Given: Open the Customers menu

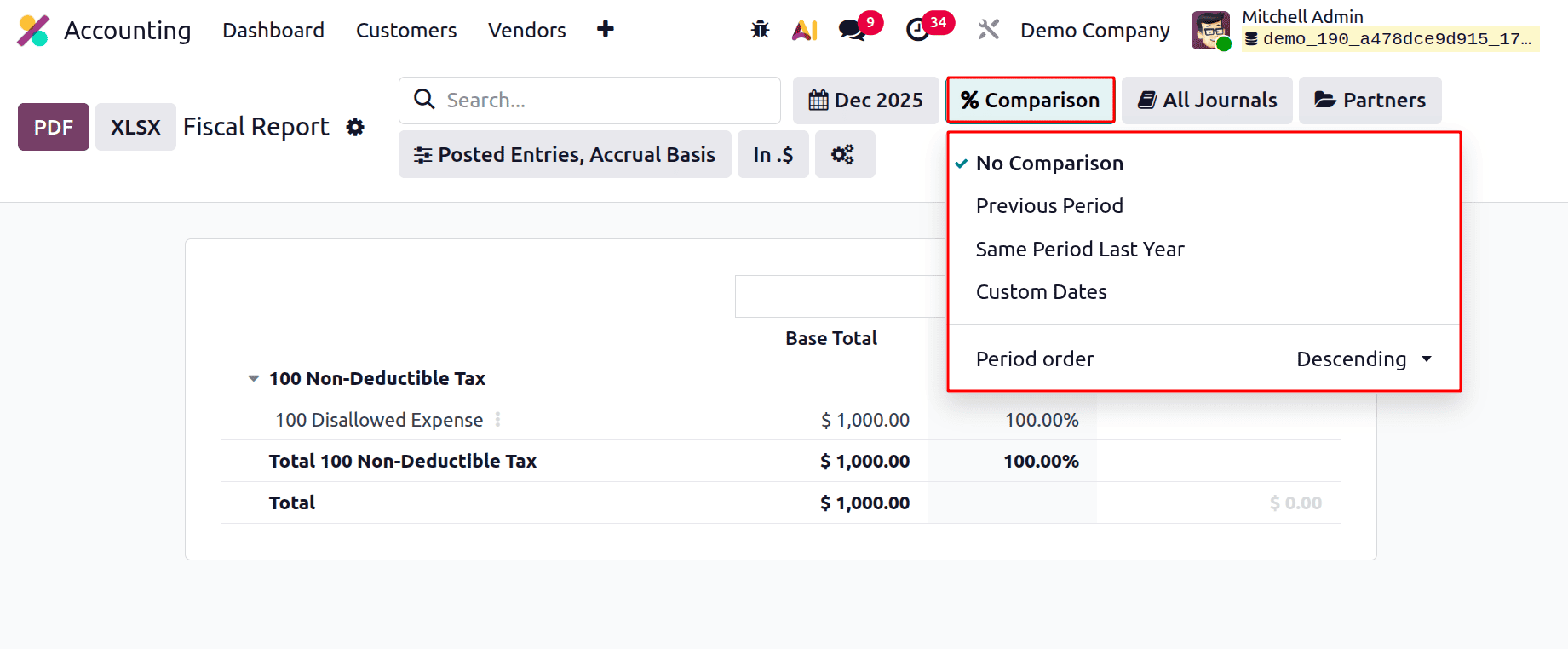Looking at the screenshot, I should point(406,31).
